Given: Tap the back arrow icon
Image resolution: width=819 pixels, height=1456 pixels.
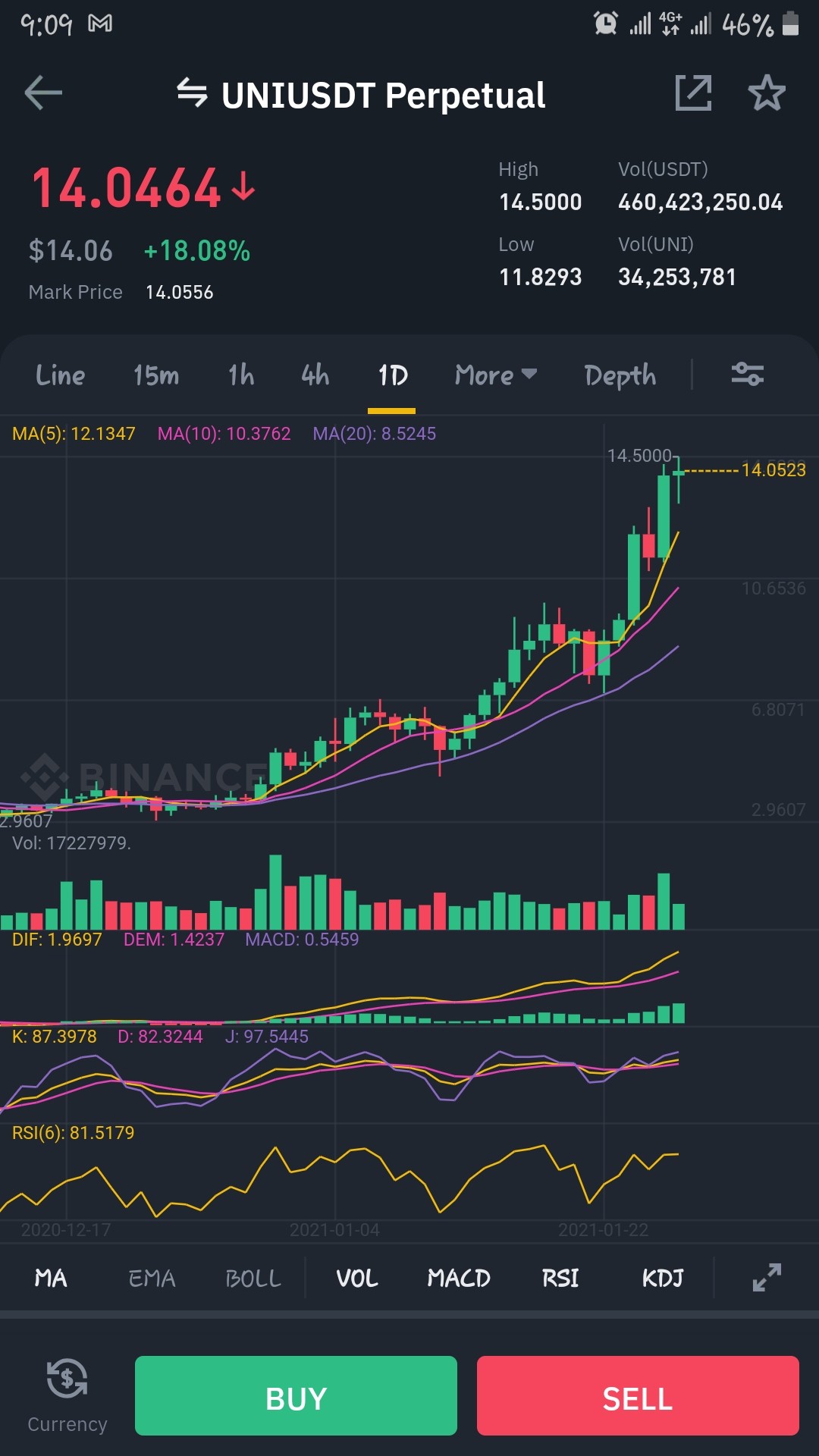Looking at the screenshot, I should [x=43, y=93].
